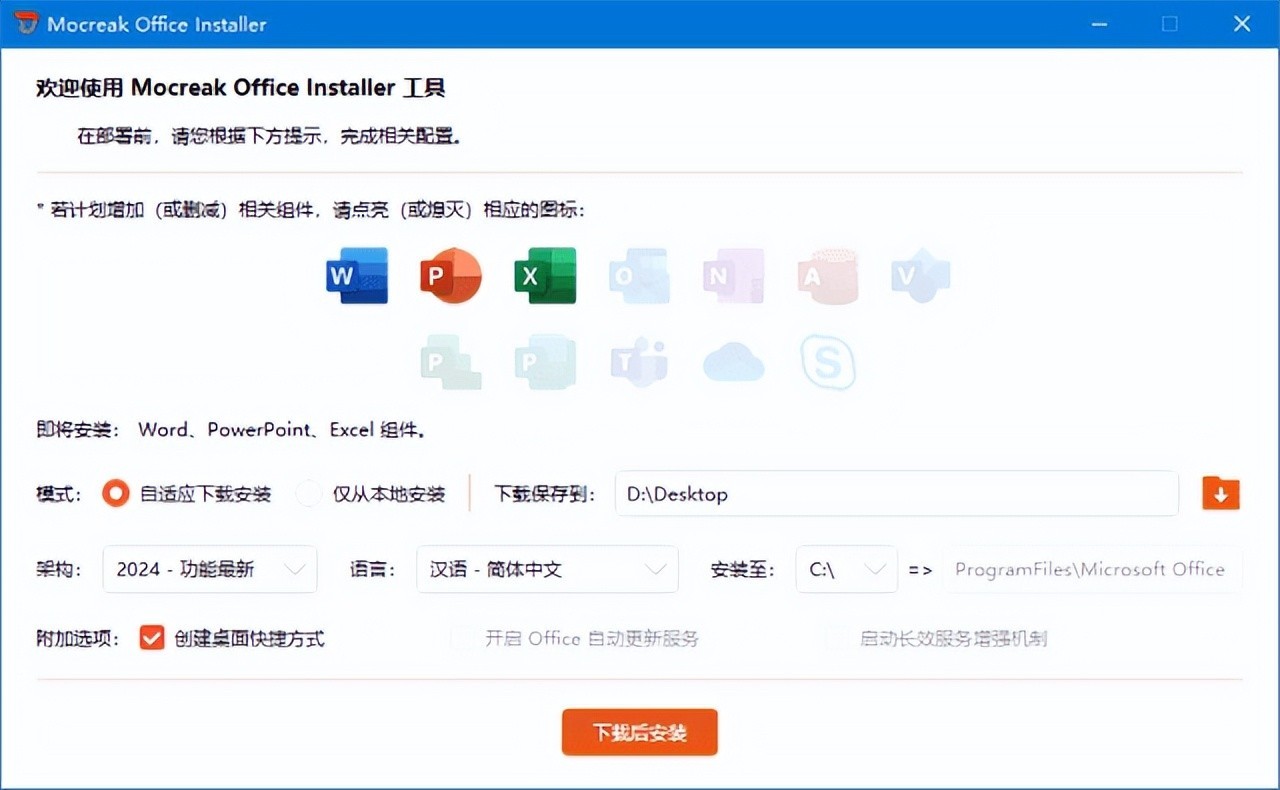
Task: Toggle the Excel component icon
Action: (545, 275)
